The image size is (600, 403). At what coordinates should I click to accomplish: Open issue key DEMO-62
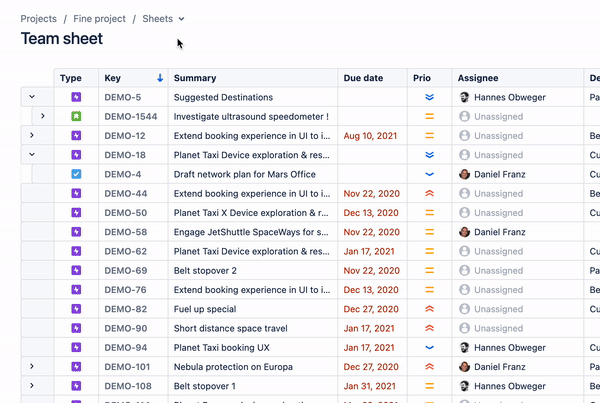[x=126, y=251]
